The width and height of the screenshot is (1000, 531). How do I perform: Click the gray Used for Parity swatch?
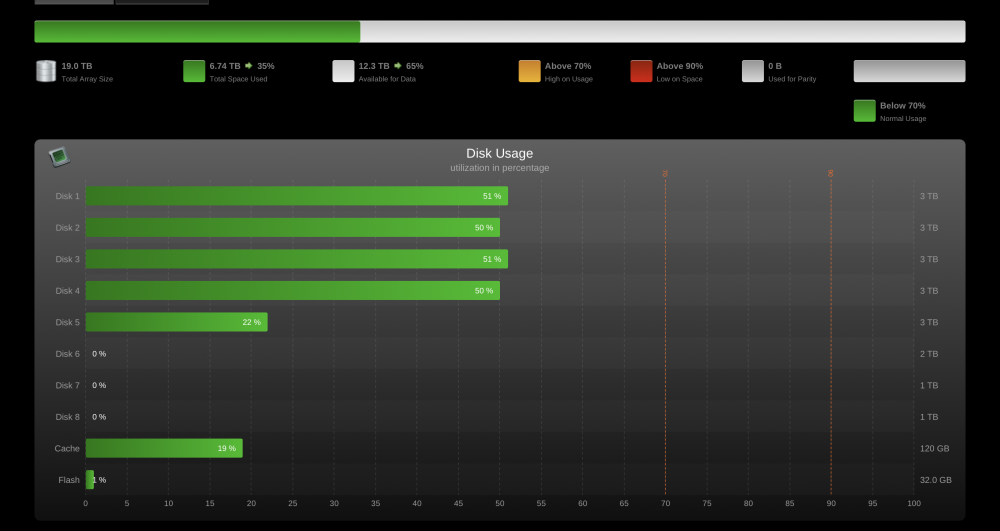click(753, 71)
